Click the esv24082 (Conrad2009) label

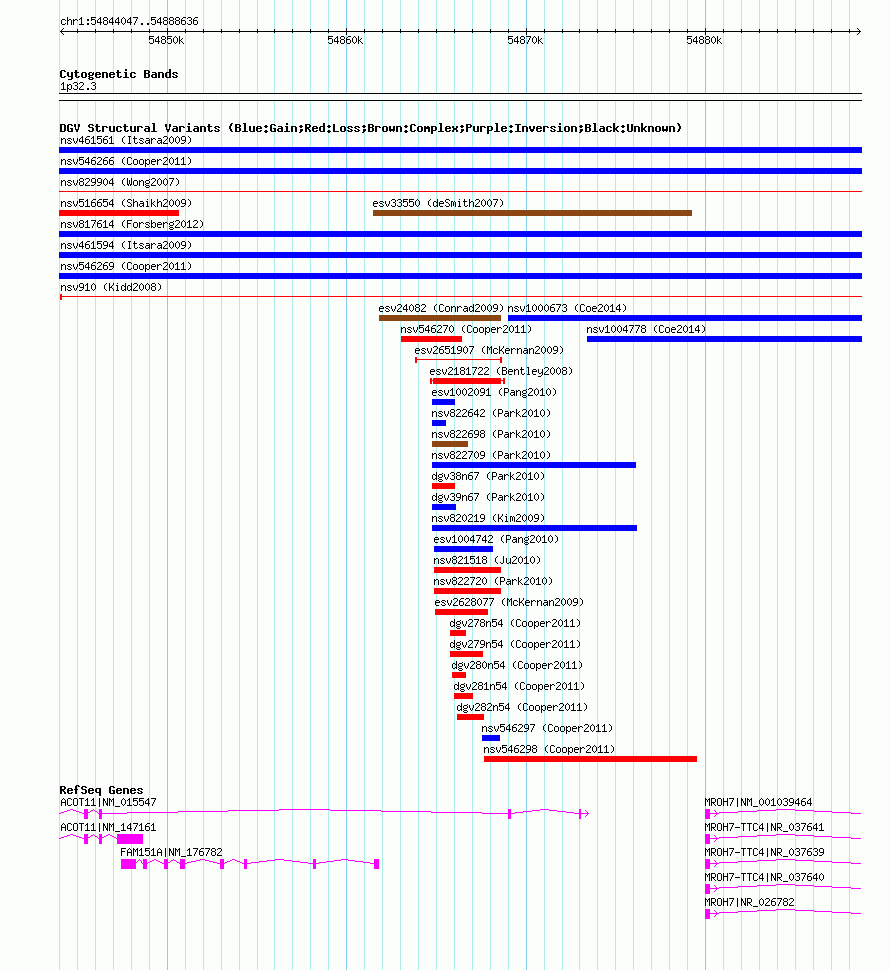click(x=442, y=309)
